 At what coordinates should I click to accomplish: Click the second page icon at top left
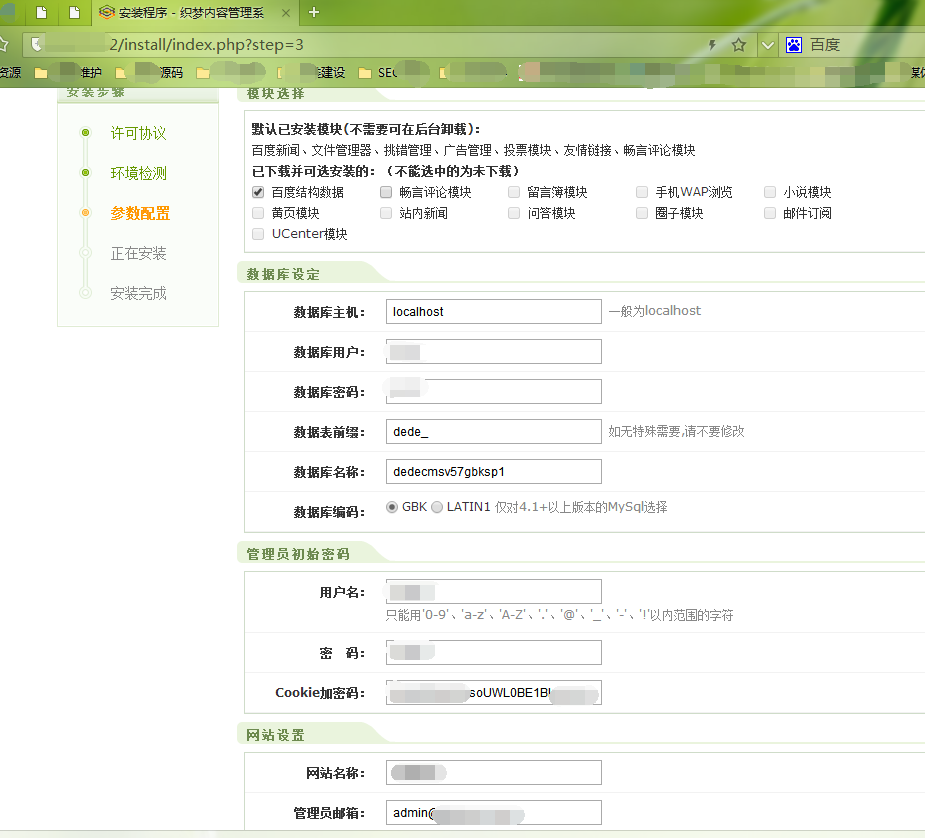(74, 14)
